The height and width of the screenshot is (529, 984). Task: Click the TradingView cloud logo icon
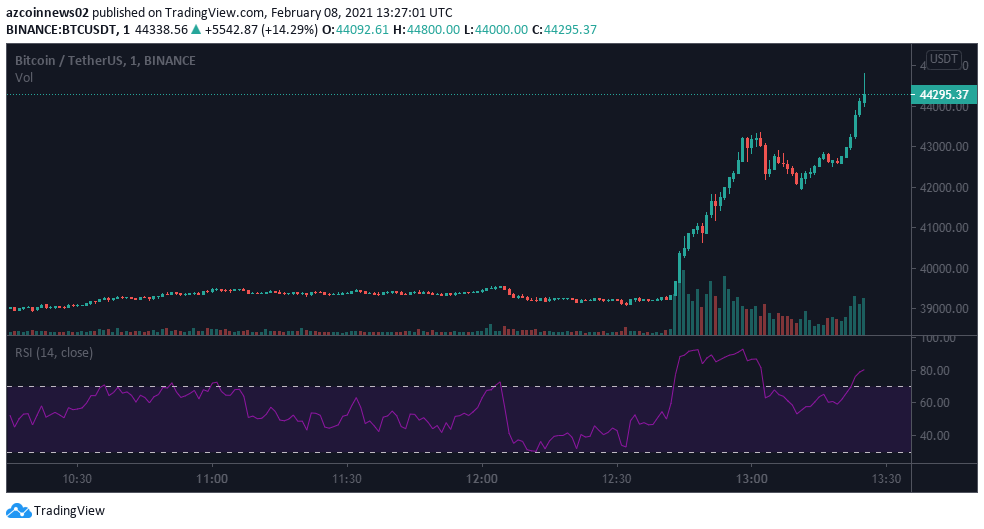tap(19, 511)
